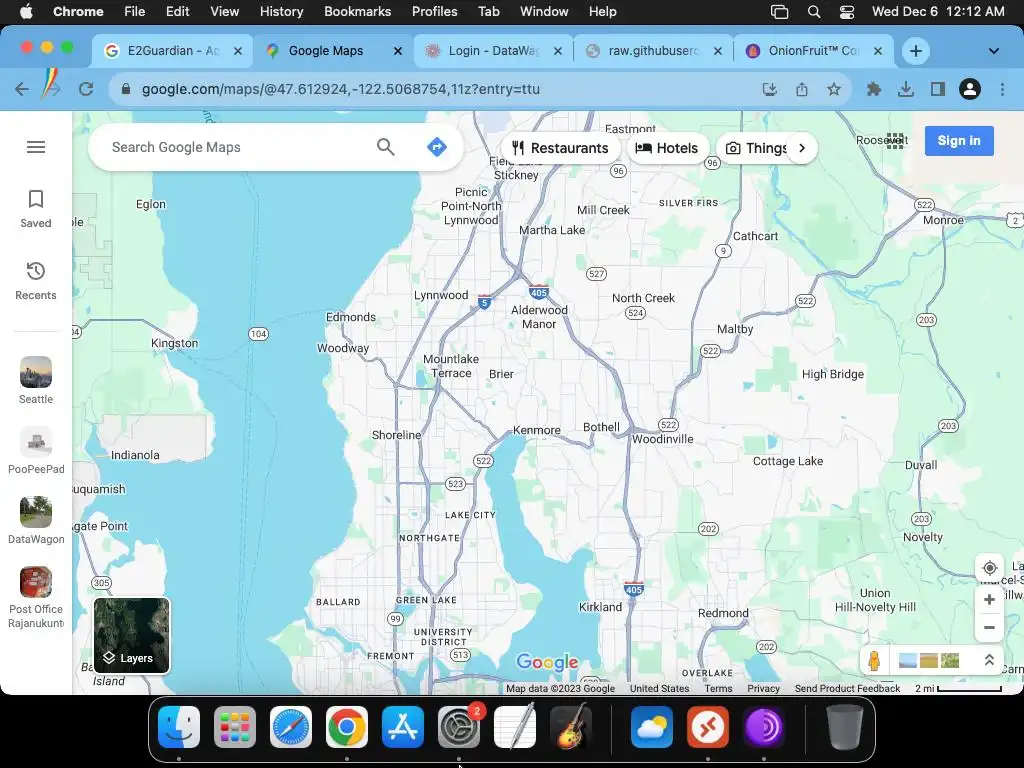Select the Street View pegman icon

tap(874, 661)
